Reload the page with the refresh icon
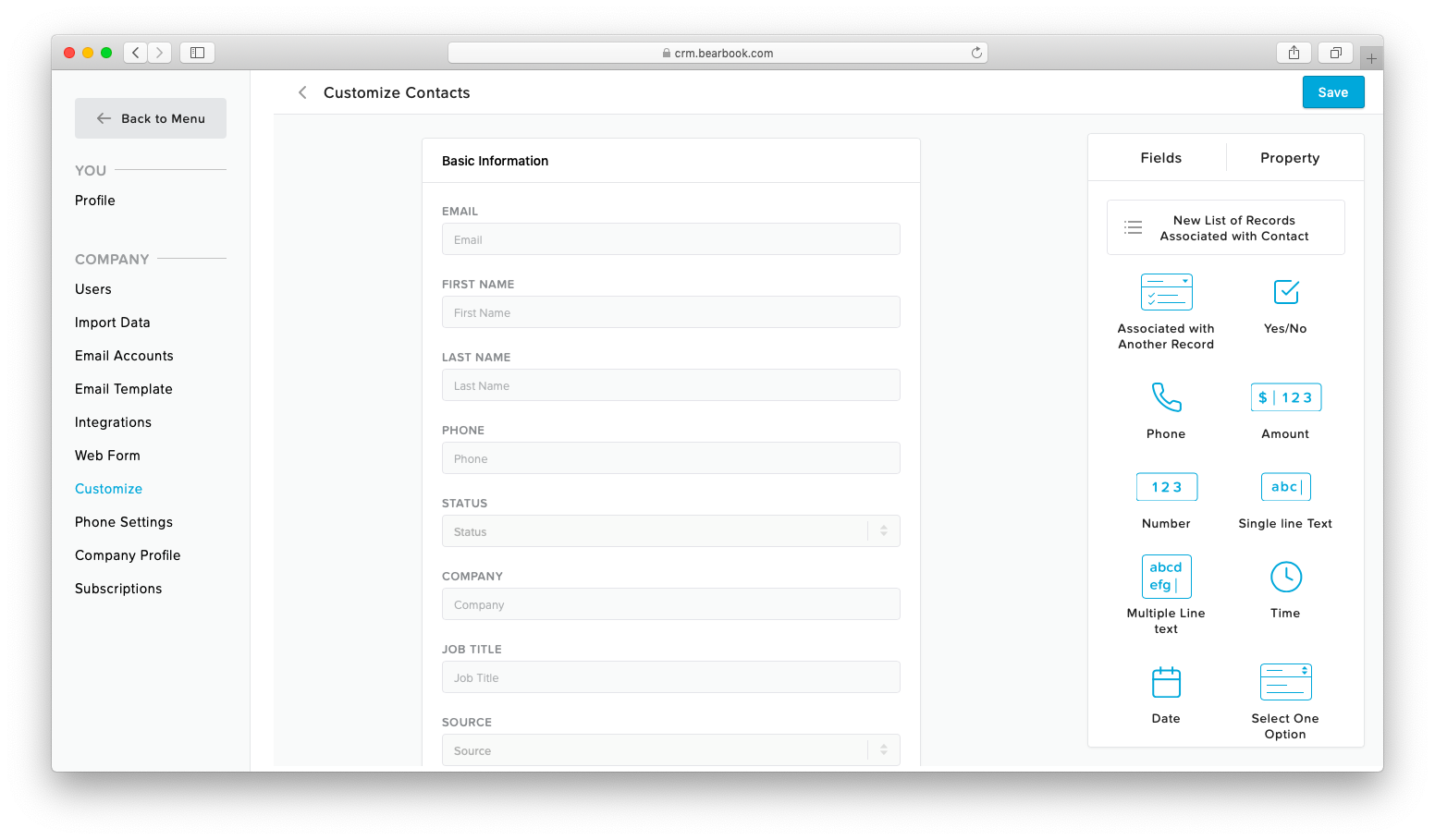1435x840 pixels. click(976, 53)
